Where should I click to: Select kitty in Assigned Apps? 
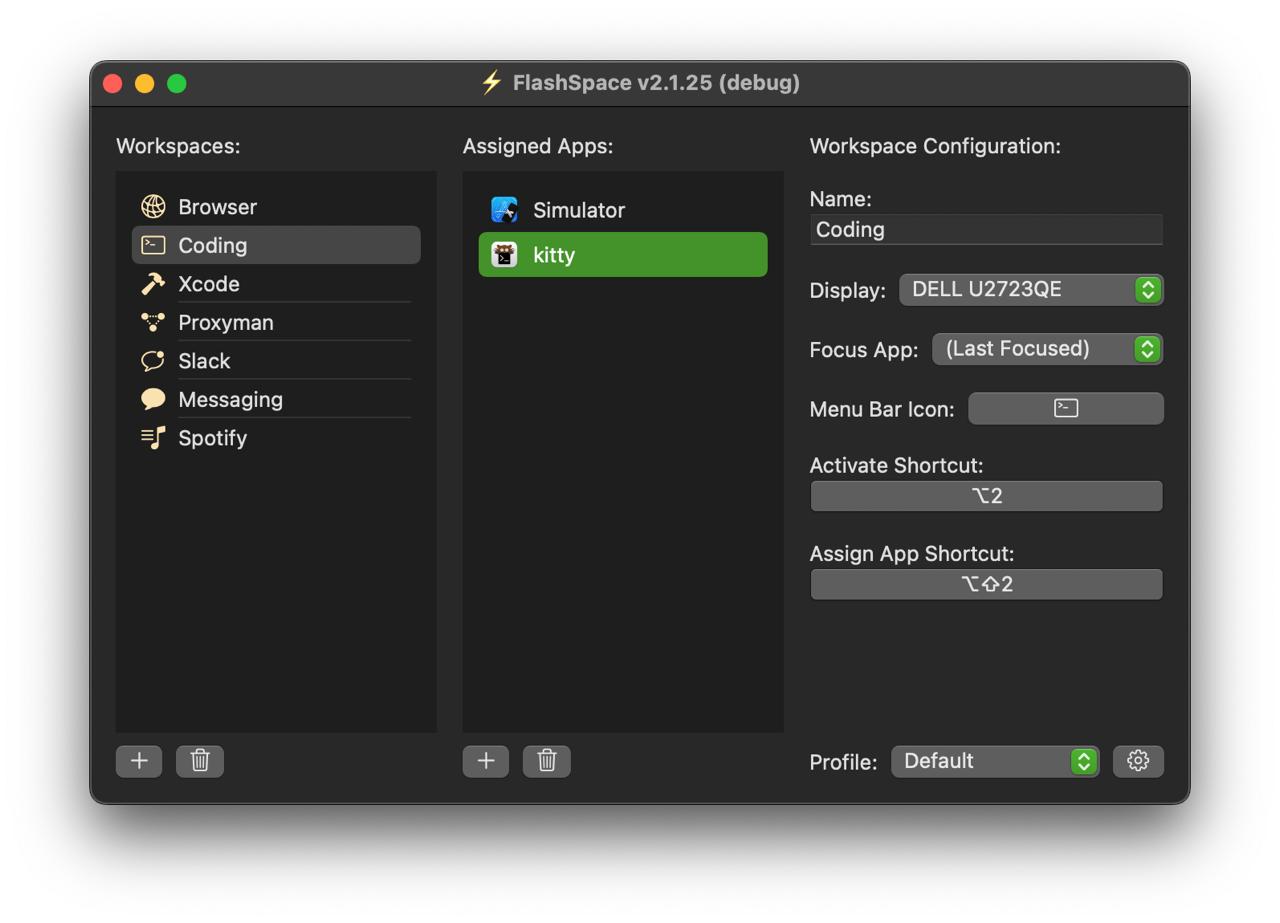[x=623, y=255]
